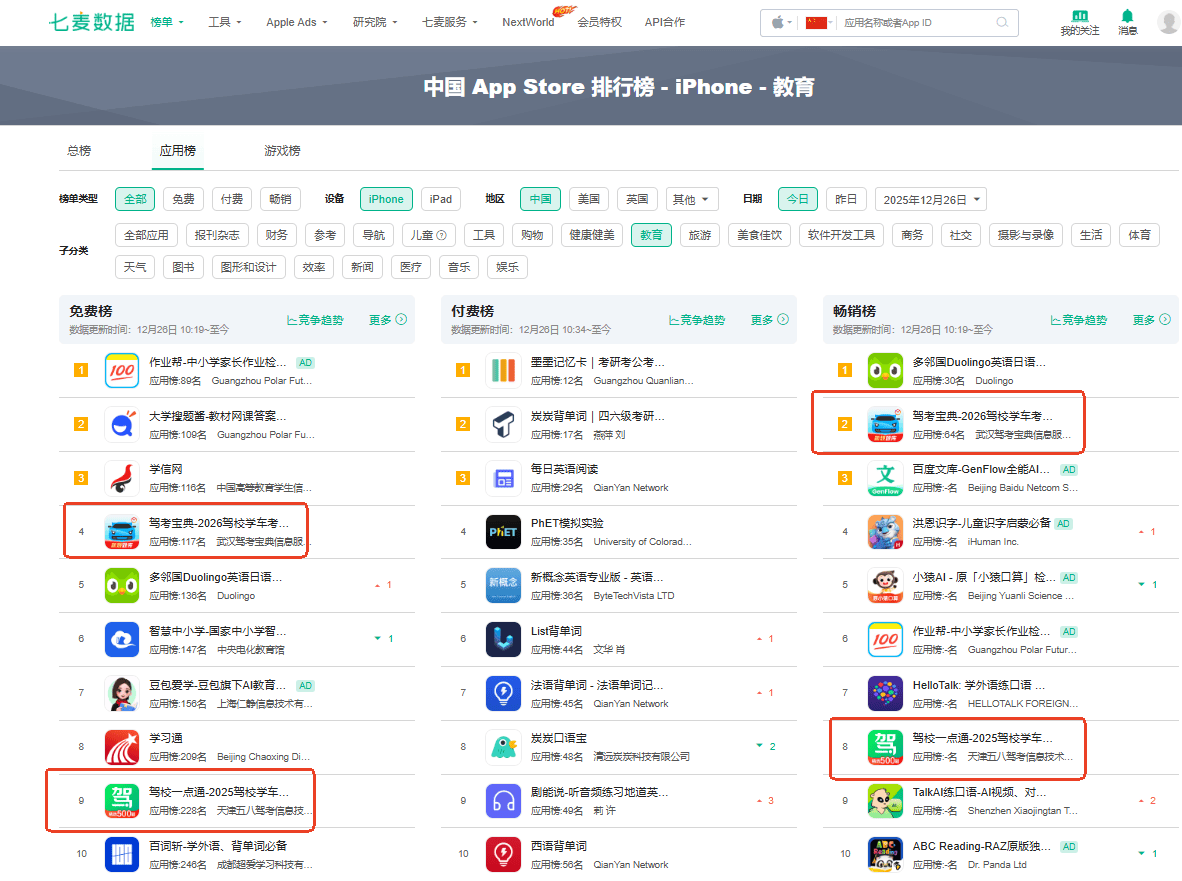Switch date filter to 昨日
This screenshot has width=1182, height=881.
click(x=846, y=199)
